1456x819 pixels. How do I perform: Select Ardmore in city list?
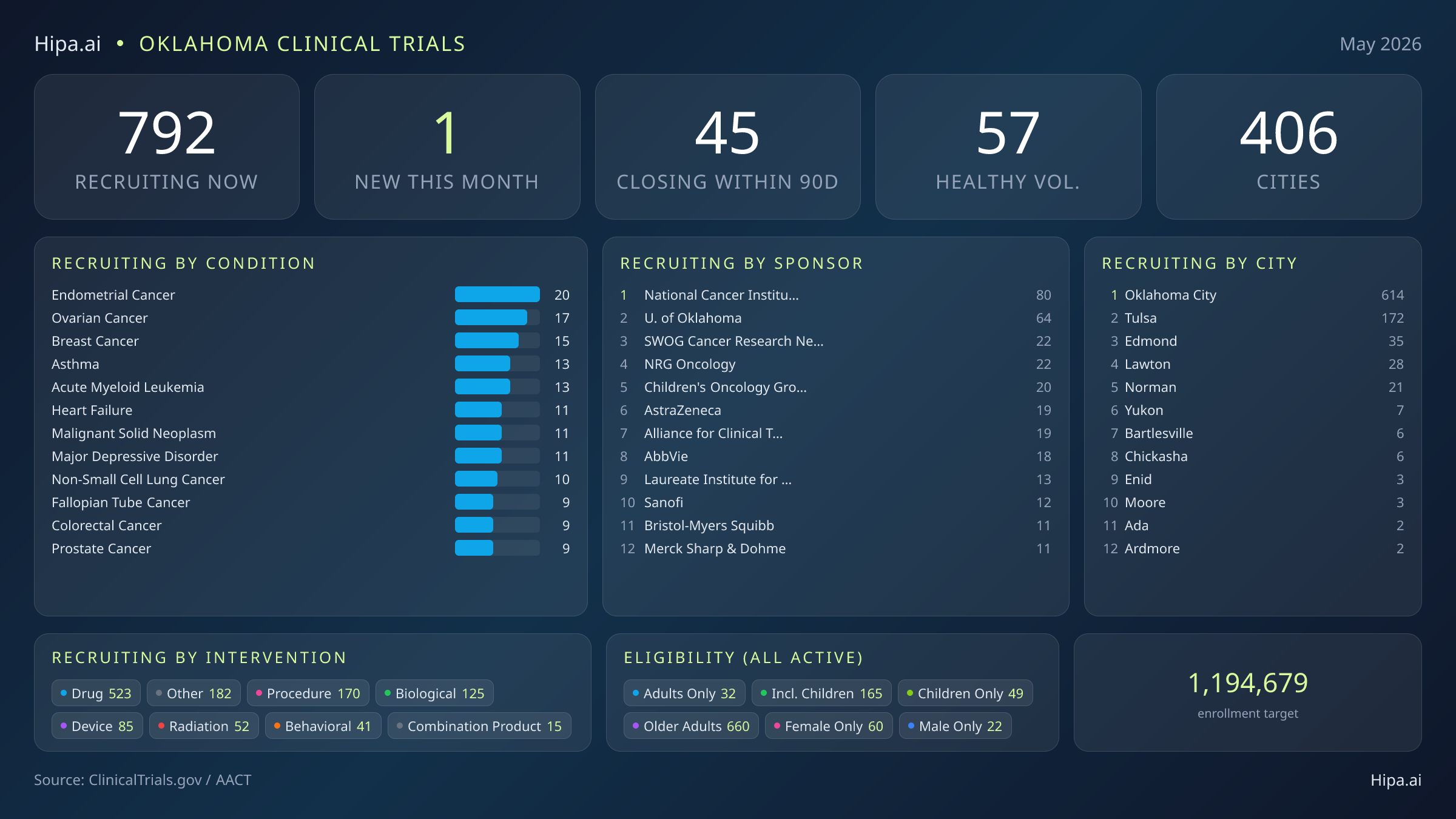[1253, 548]
